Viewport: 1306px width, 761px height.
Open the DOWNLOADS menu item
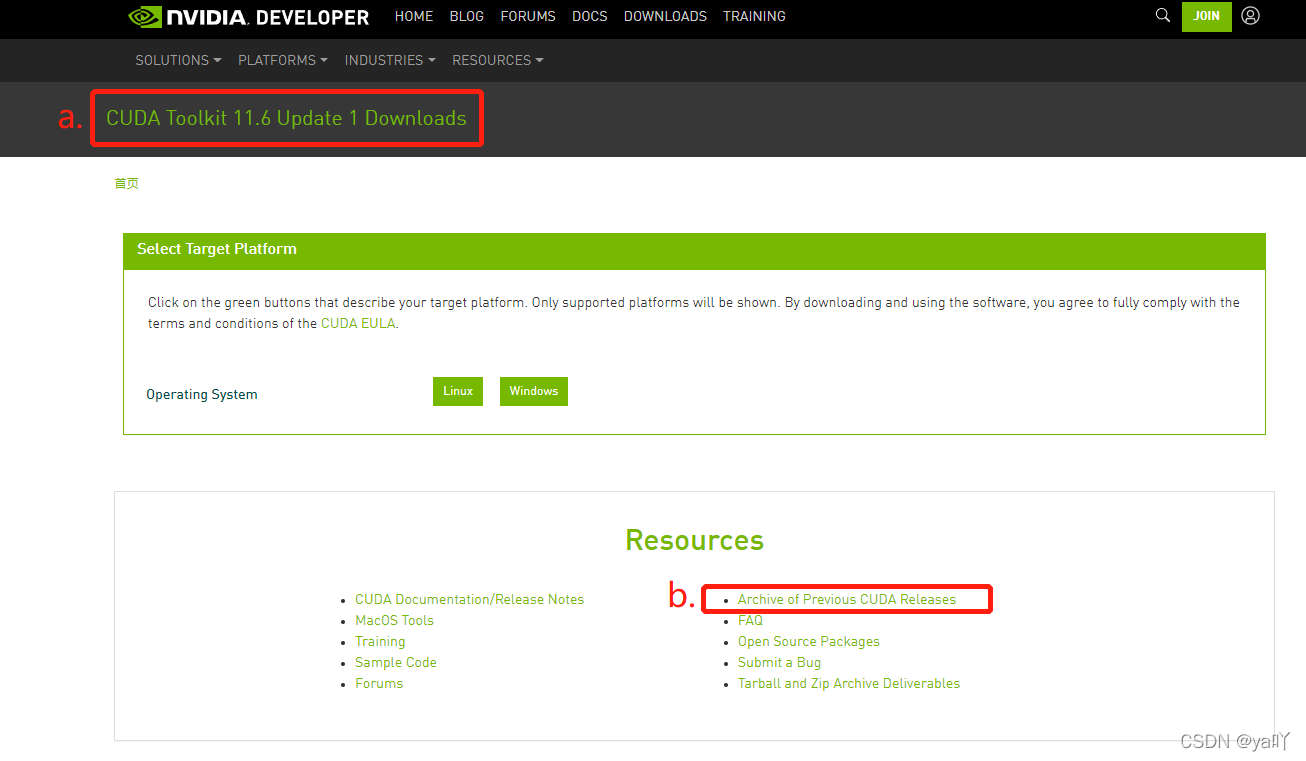665,17
